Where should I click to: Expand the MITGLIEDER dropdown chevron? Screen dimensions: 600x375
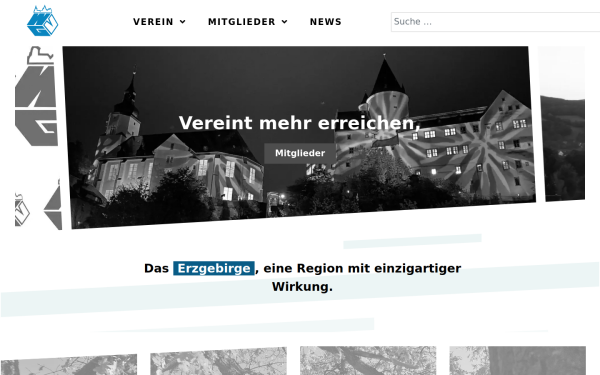click(x=284, y=22)
